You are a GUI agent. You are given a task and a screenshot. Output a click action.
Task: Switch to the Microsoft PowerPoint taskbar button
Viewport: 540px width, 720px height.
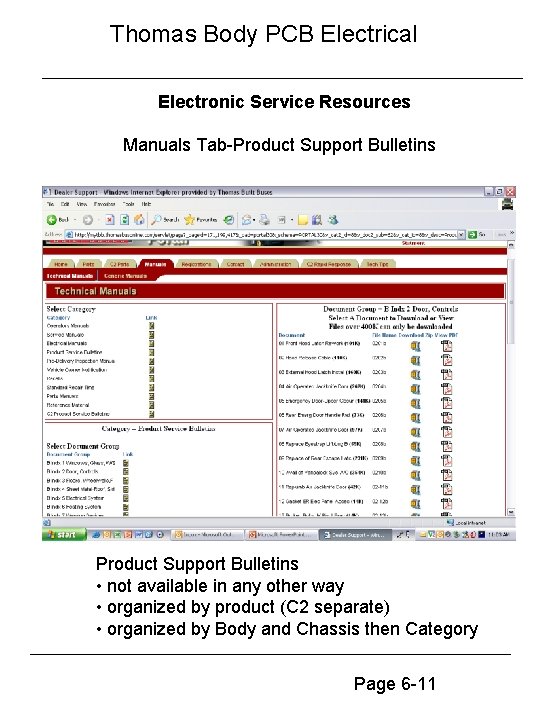click(x=281, y=535)
